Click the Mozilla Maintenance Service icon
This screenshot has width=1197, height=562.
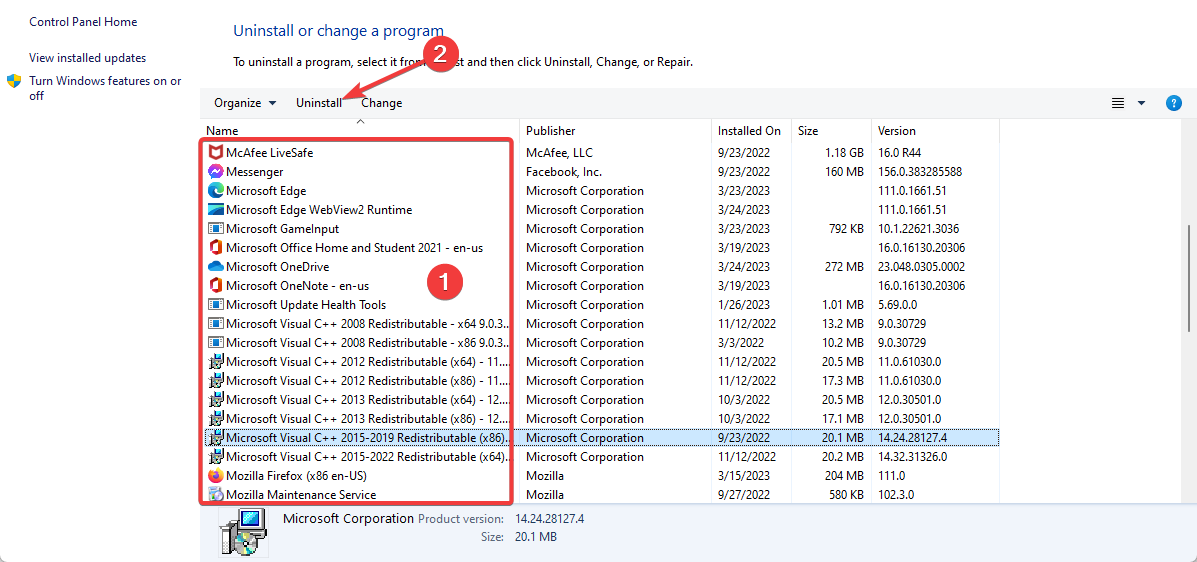click(x=215, y=495)
